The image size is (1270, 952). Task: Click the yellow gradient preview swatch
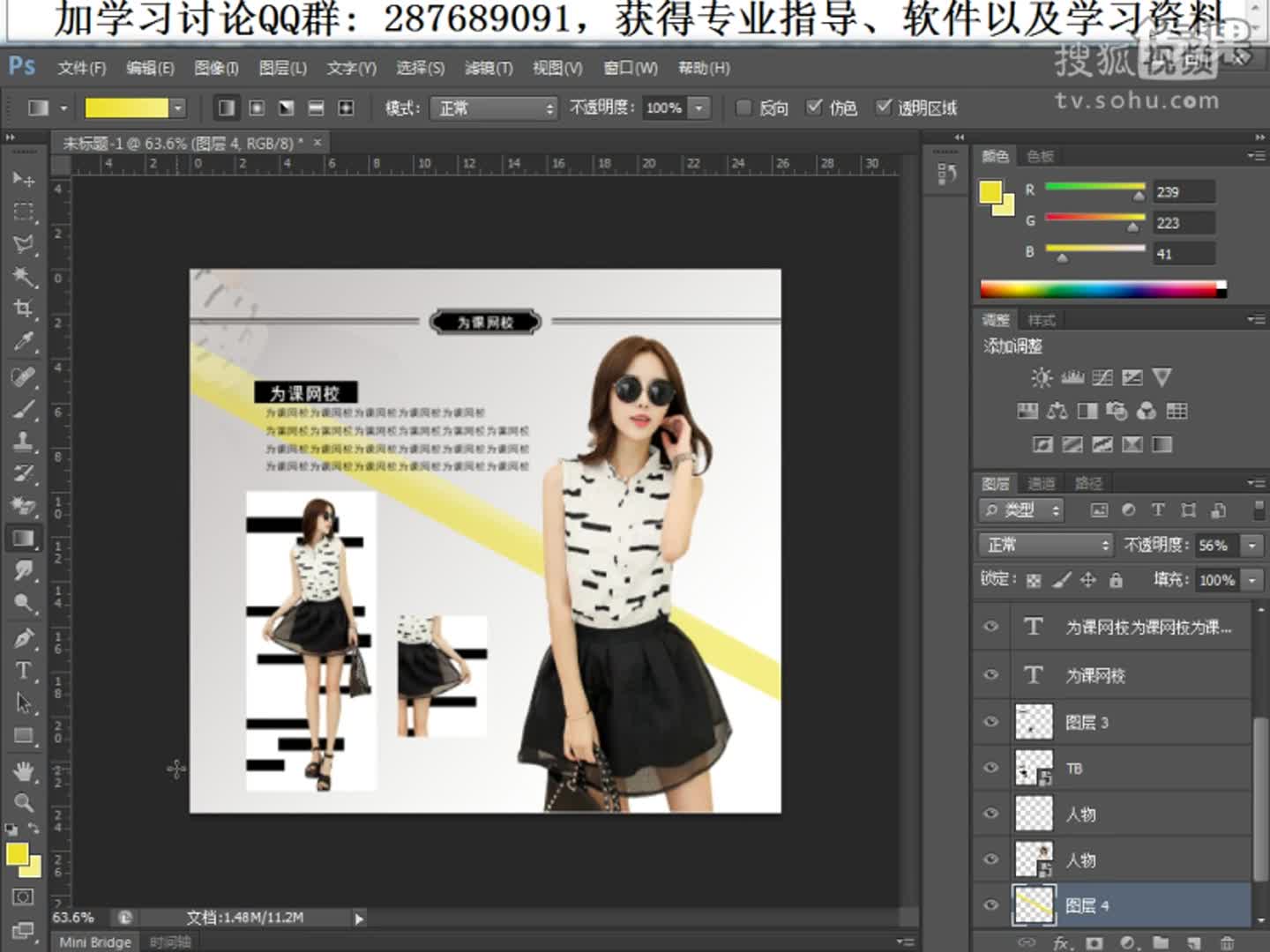[126, 108]
